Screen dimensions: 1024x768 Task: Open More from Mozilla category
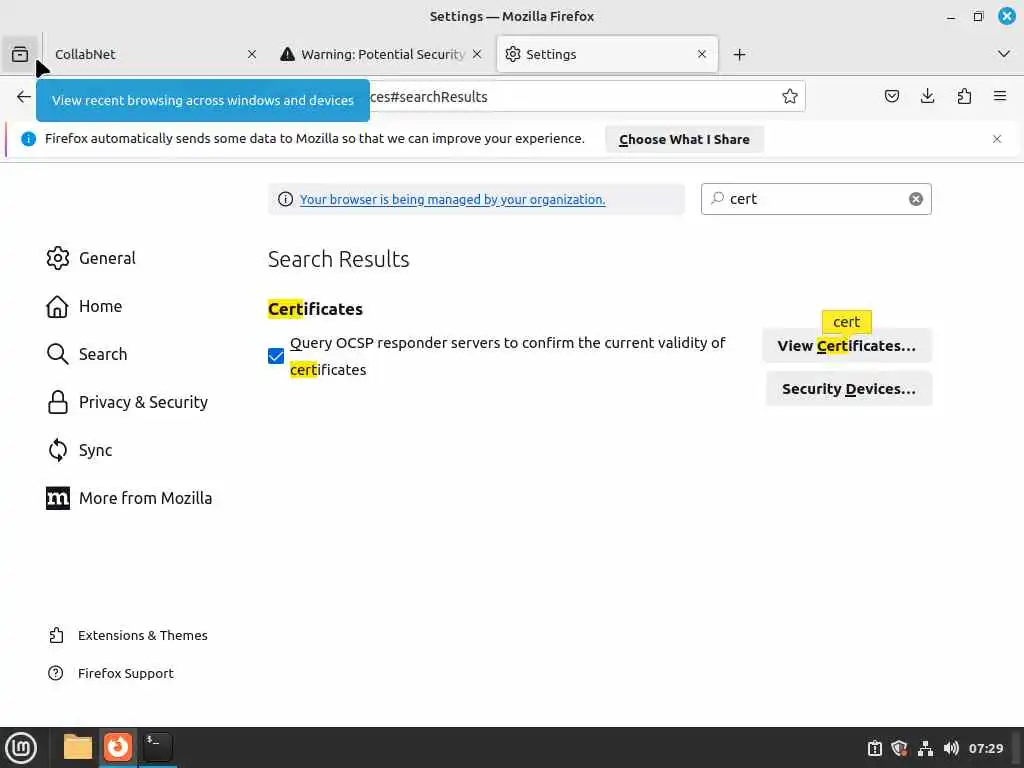[129, 498]
